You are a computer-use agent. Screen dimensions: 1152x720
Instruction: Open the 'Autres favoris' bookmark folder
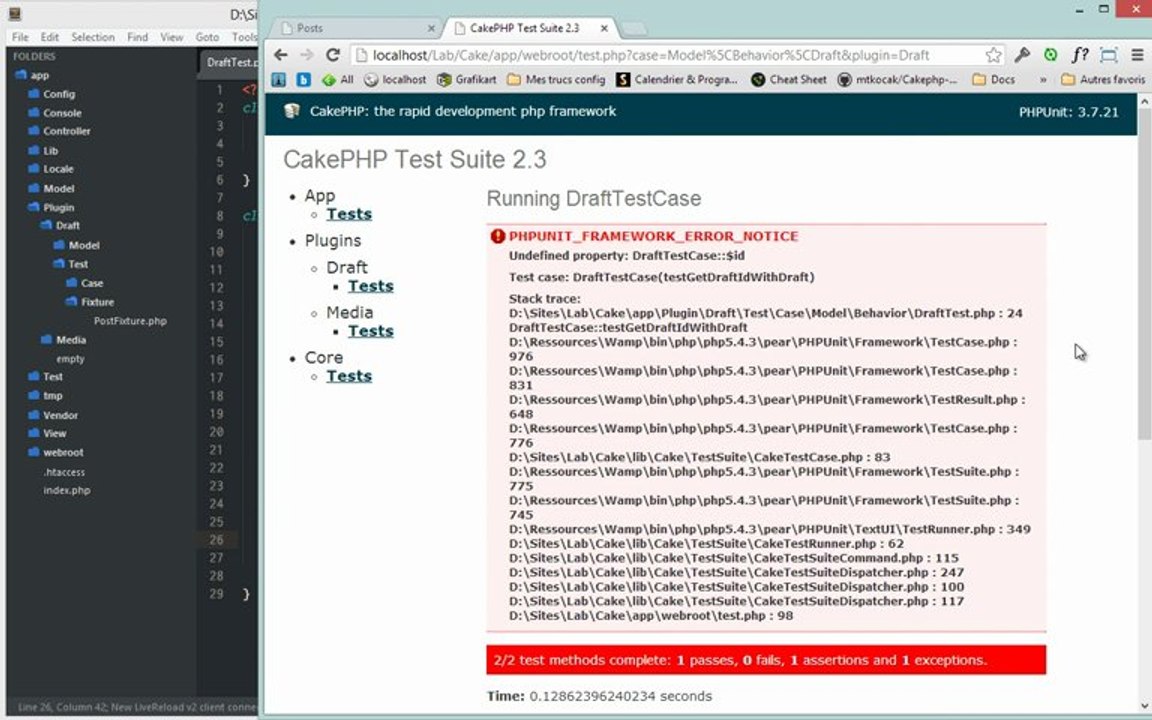coord(1103,79)
